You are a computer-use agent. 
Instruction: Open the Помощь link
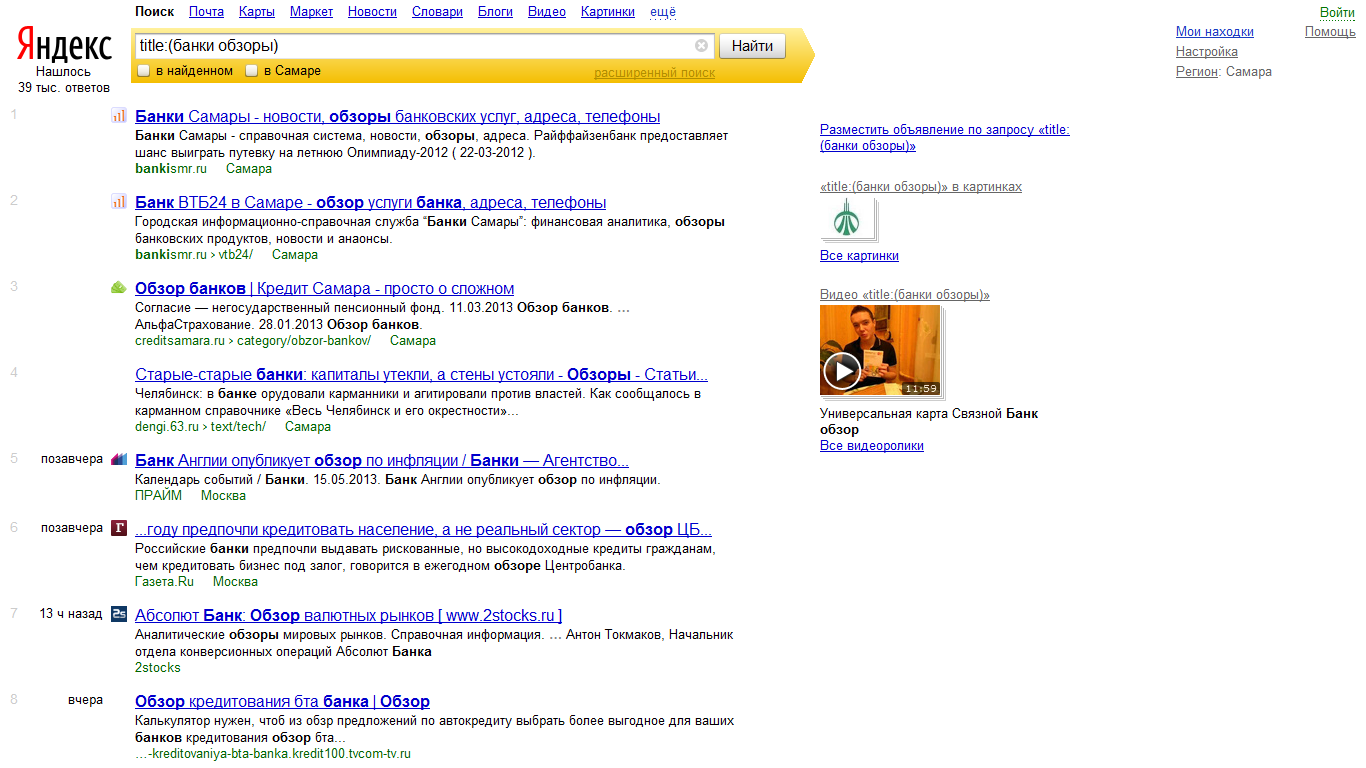click(1330, 32)
